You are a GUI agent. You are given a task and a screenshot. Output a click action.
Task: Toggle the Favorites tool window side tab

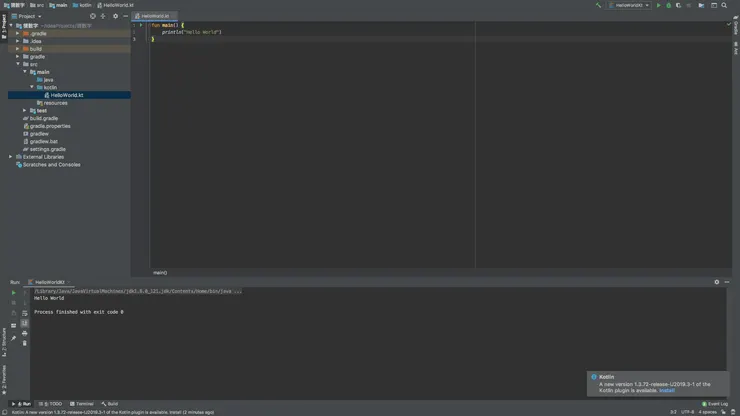(4, 380)
